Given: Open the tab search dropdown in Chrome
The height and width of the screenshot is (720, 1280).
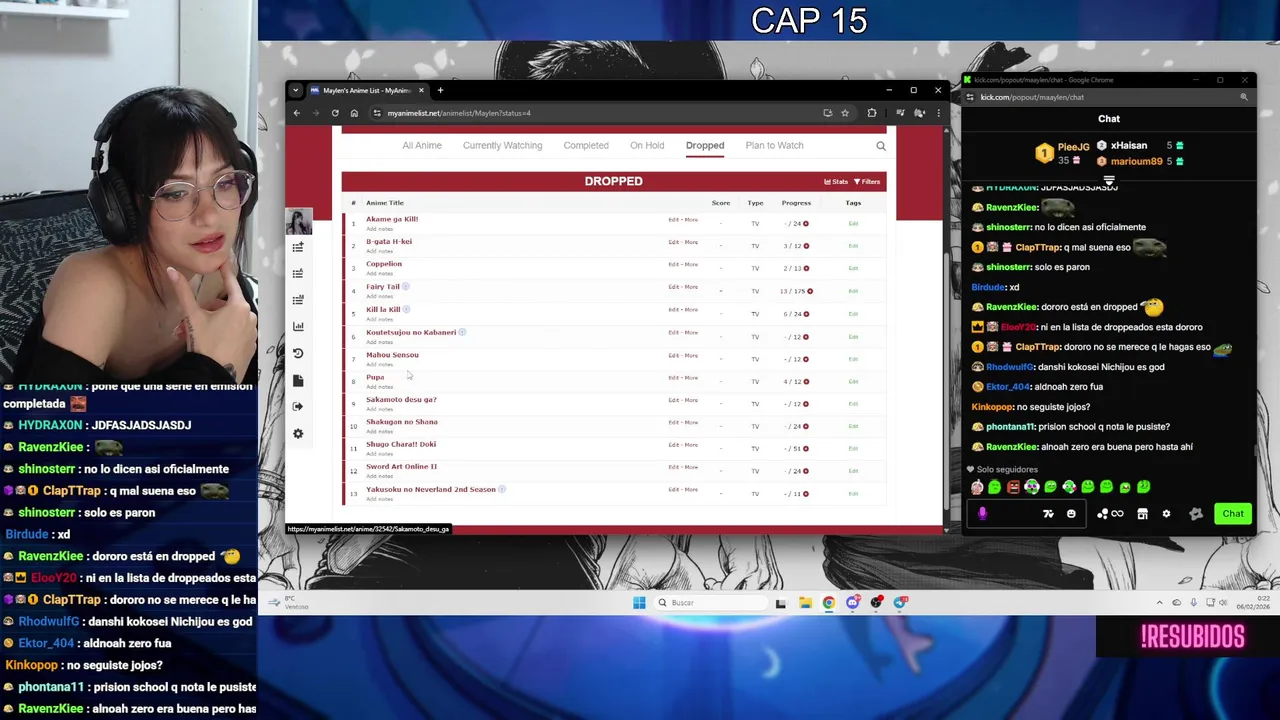Looking at the screenshot, I should tap(295, 90).
